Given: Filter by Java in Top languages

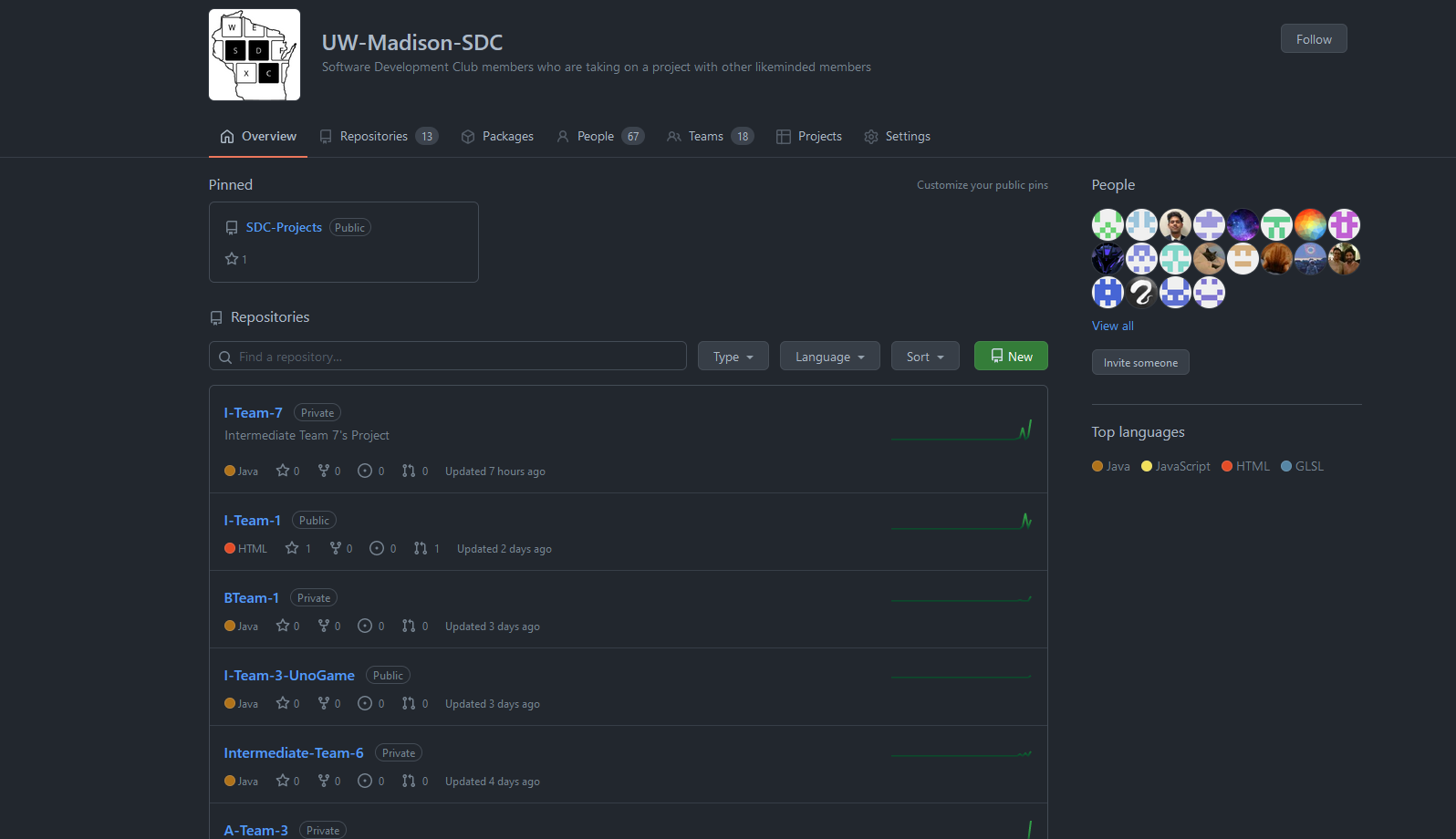Looking at the screenshot, I should coord(1111,466).
